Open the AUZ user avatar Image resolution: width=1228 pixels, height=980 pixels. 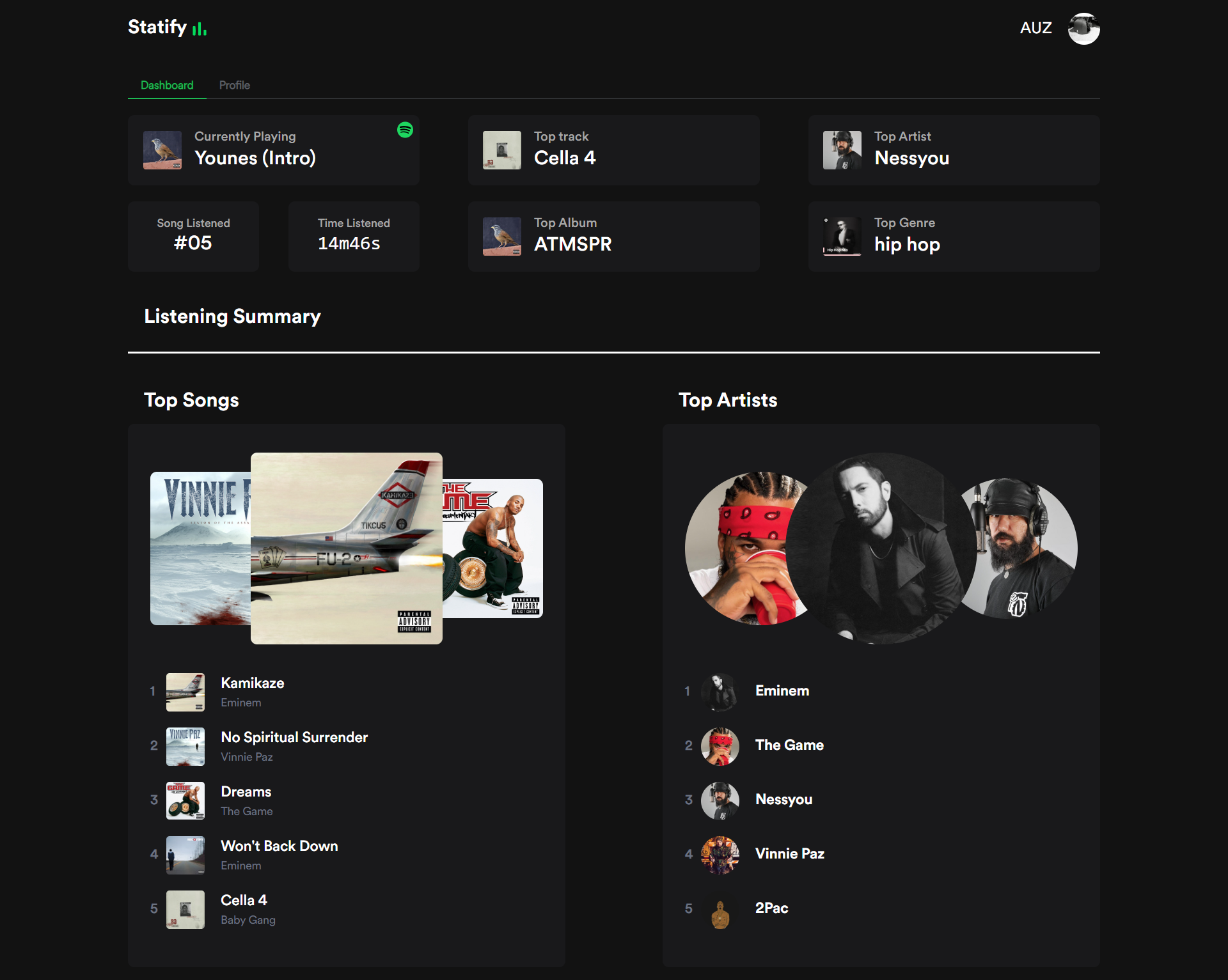(1084, 29)
